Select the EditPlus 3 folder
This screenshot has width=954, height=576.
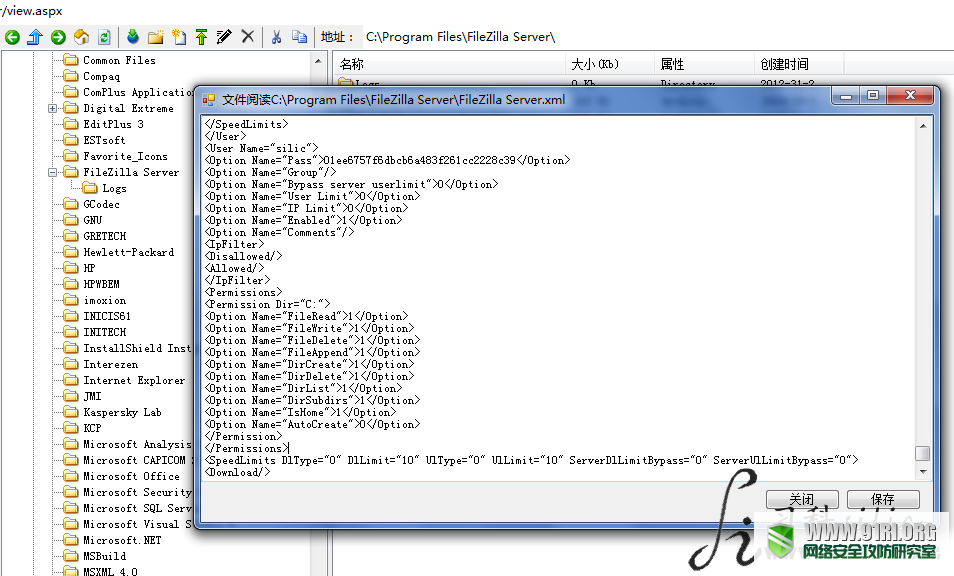pos(113,124)
